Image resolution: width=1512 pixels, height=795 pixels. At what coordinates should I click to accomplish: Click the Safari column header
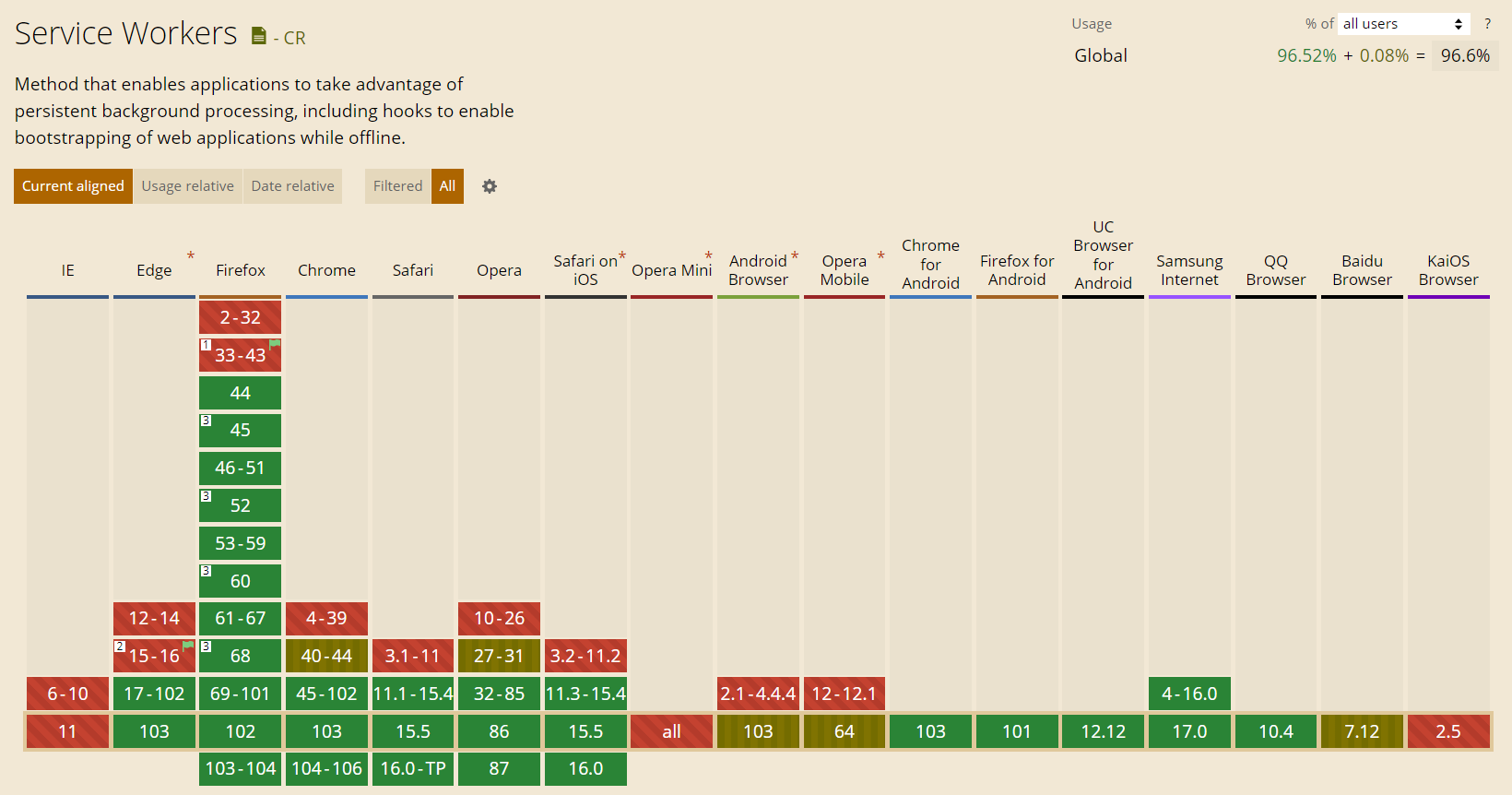click(x=413, y=270)
